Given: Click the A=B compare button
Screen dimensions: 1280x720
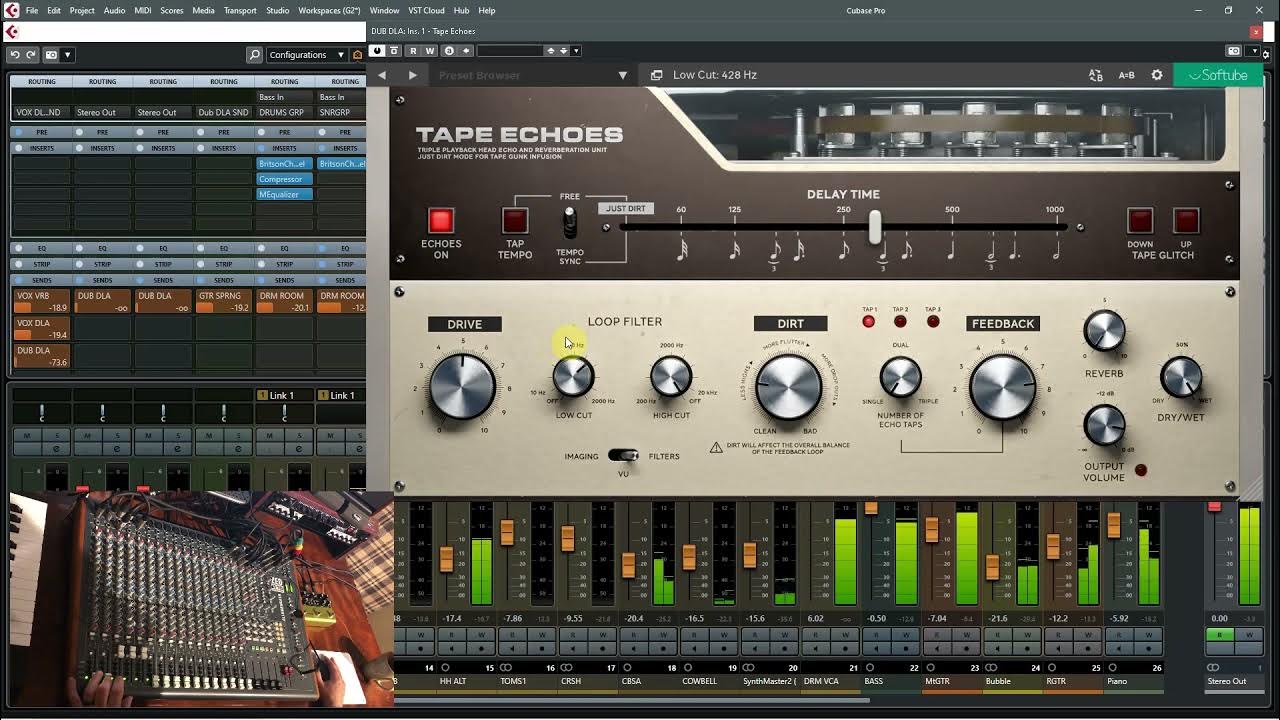Looking at the screenshot, I should [1126, 75].
